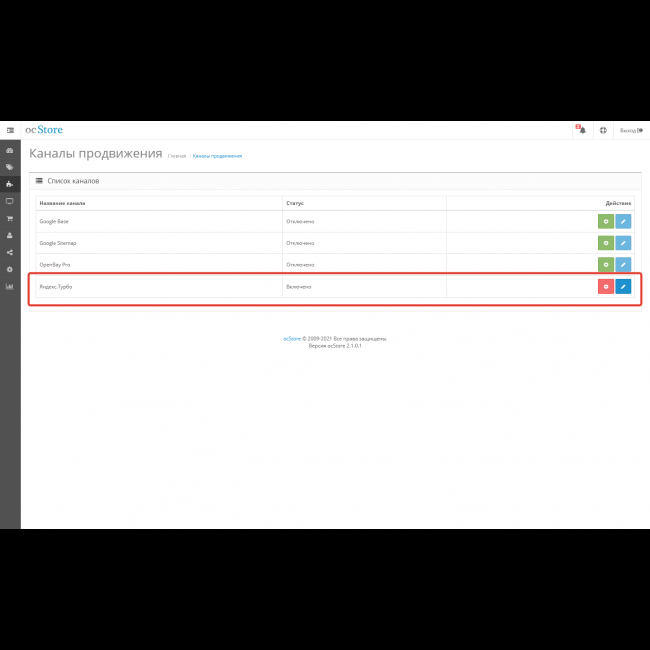Image resolution: width=650 pixels, height=650 pixels.
Task: Click the life-ring help icon in header
Action: click(x=603, y=130)
